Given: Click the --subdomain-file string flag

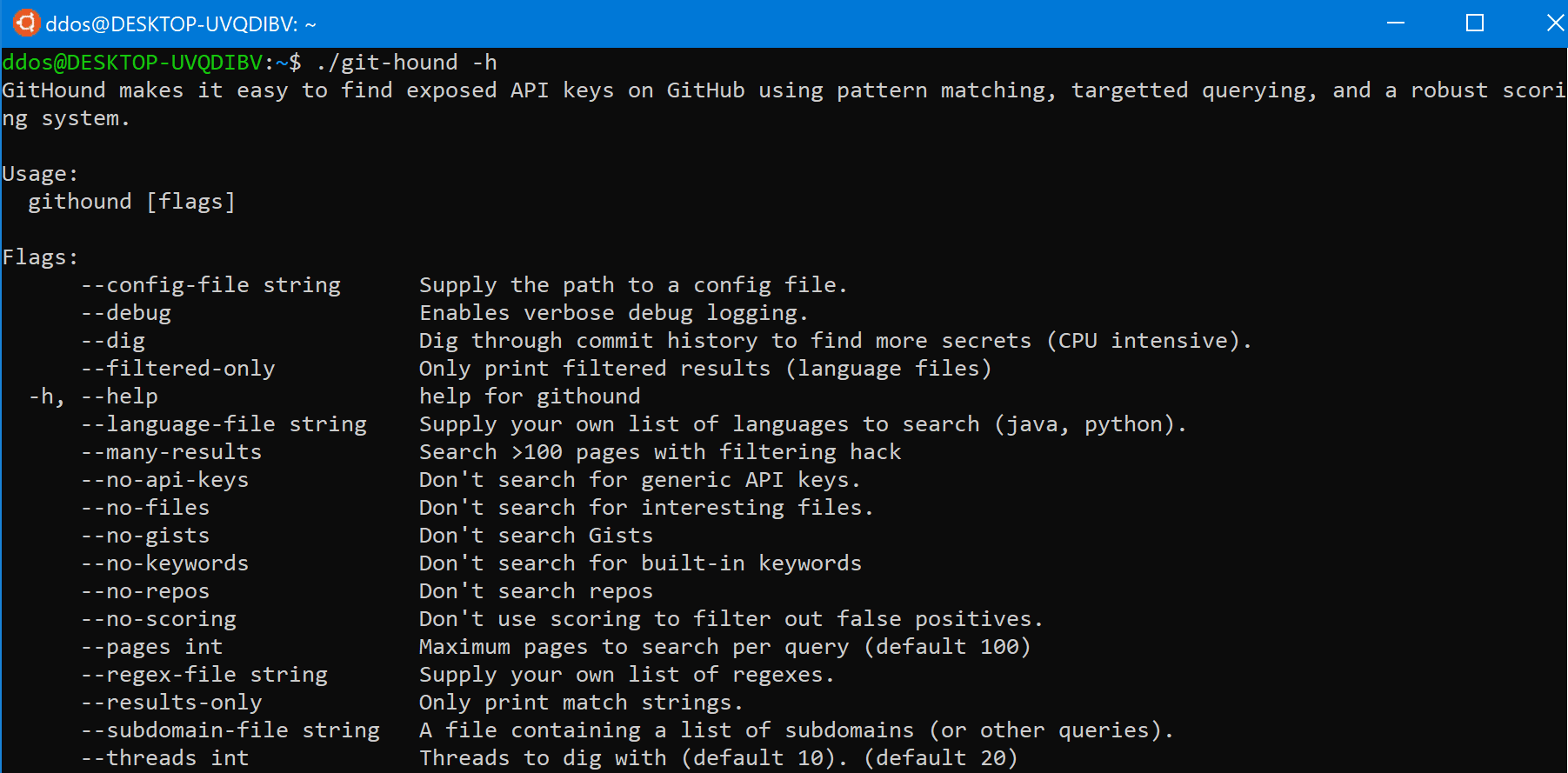Looking at the screenshot, I should tap(230, 730).
